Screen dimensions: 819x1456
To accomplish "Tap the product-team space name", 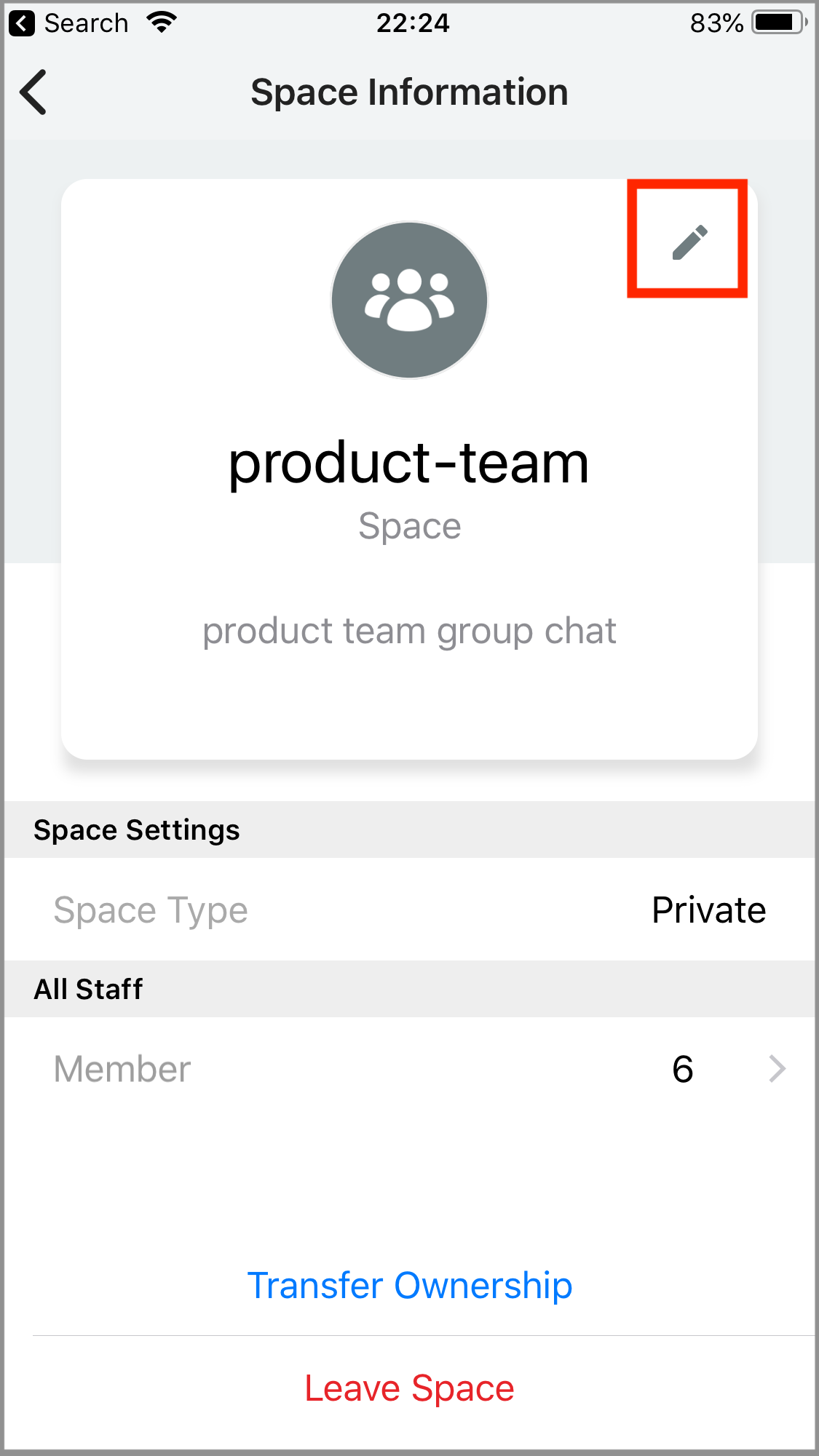I will pos(409,464).
